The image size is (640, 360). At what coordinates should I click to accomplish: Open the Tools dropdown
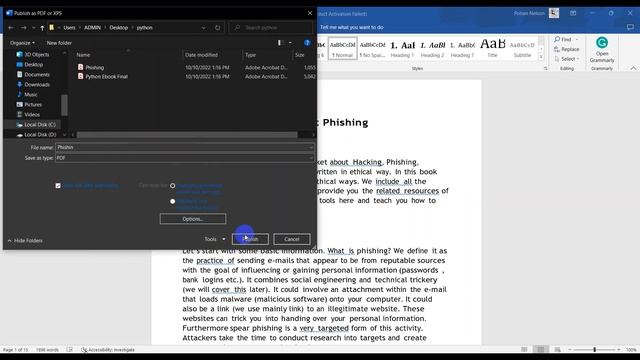tap(215, 239)
